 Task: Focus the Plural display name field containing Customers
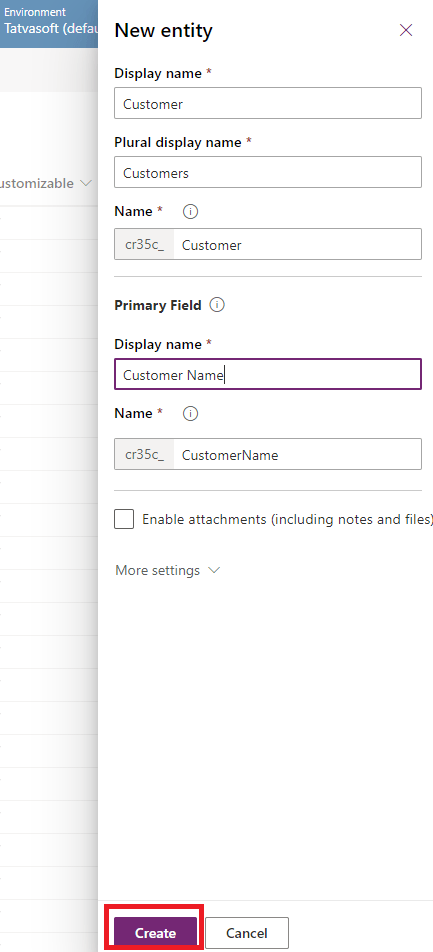pos(268,172)
